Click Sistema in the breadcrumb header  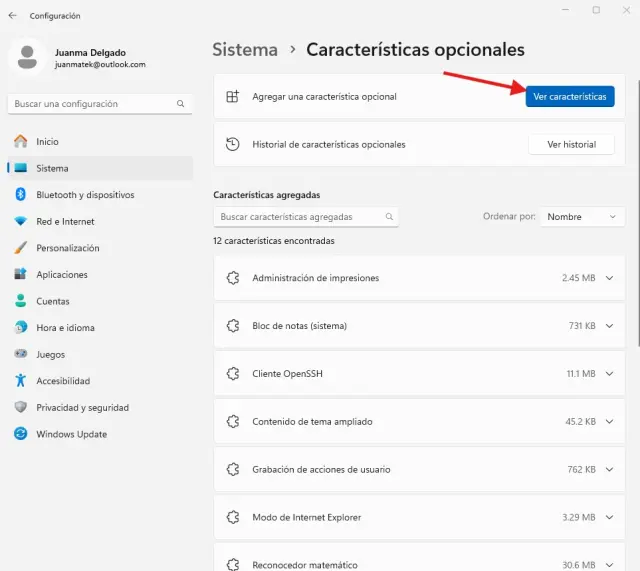[245, 49]
